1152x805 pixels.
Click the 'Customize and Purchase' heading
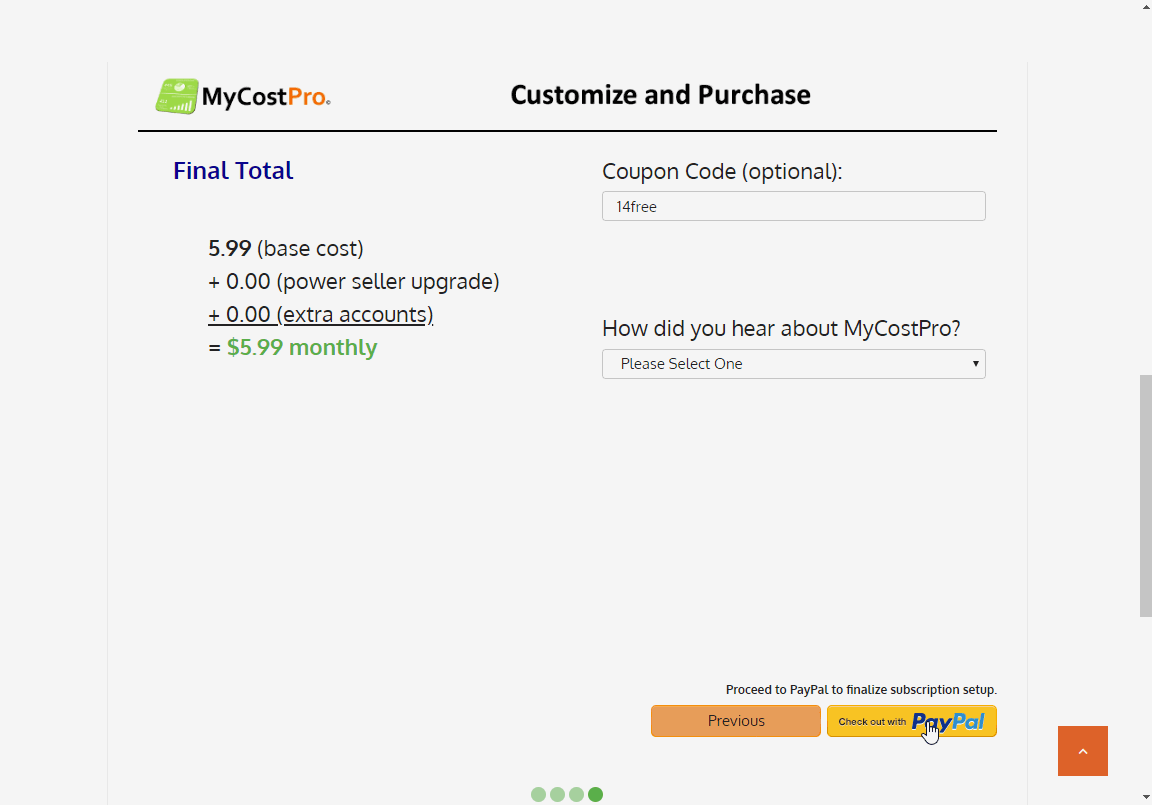click(660, 95)
